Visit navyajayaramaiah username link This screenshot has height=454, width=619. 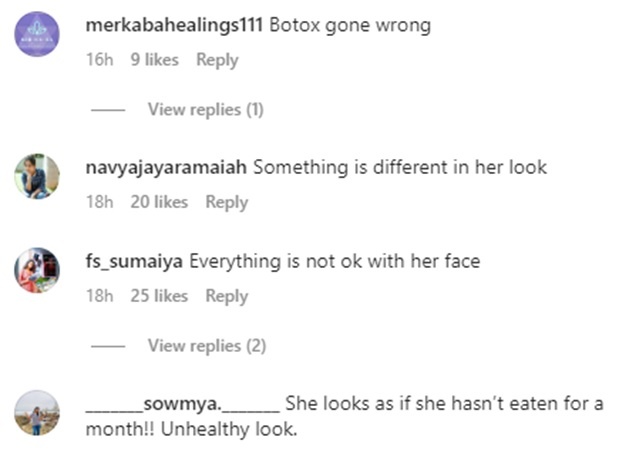[167, 167]
